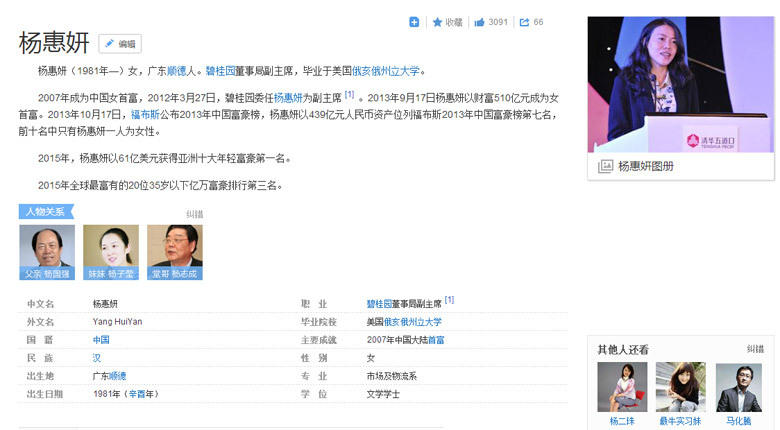Click 汉 link in the 民族 row

click(x=97, y=358)
